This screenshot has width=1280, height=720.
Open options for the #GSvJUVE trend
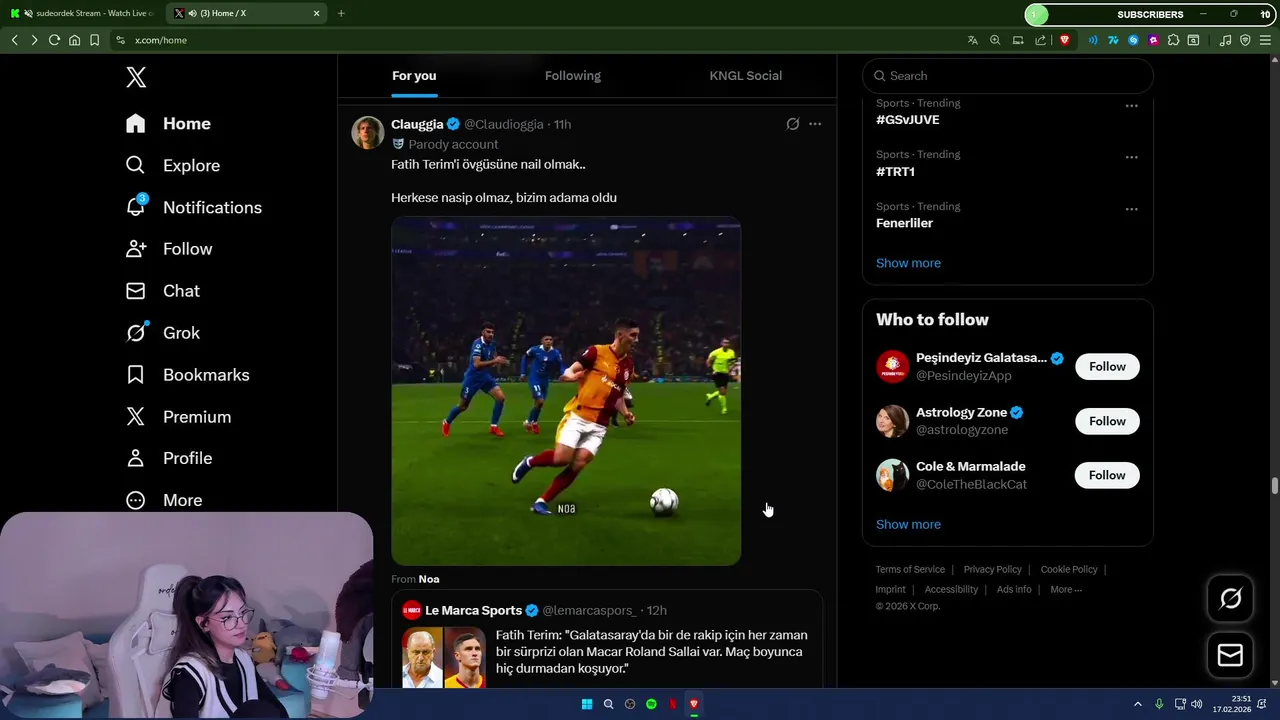pos(1132,106)
